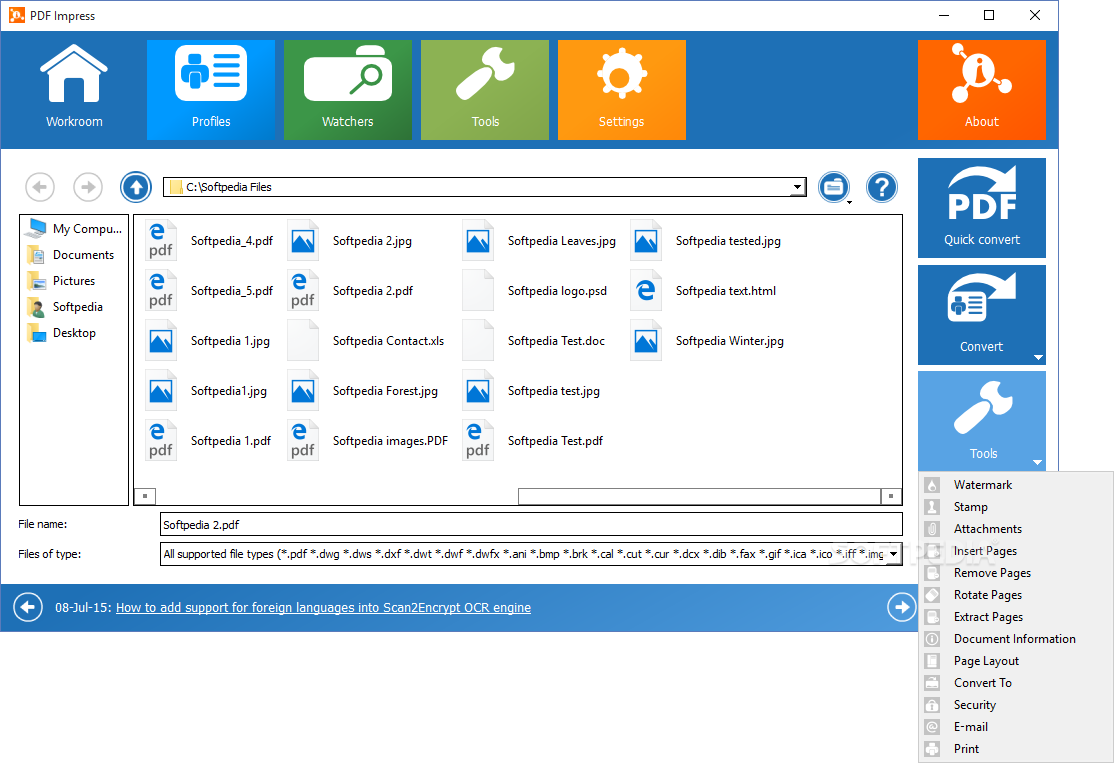Select file Softpedia images.PDF

368,440
